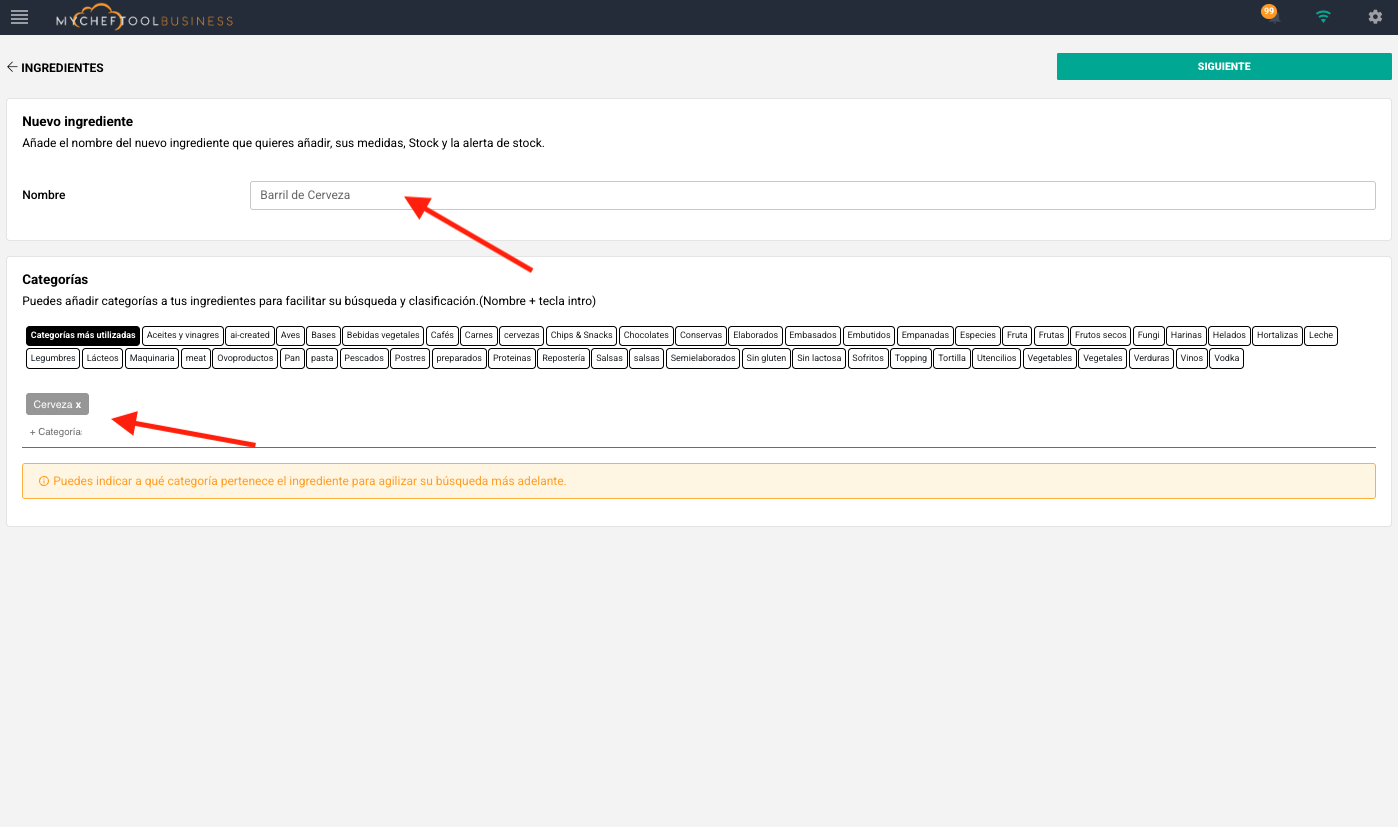The image size is (1398, 827).
Task: Toggle the Bebidas vegetales category chip
Action: pyautogui.click(x=383, y=336)
